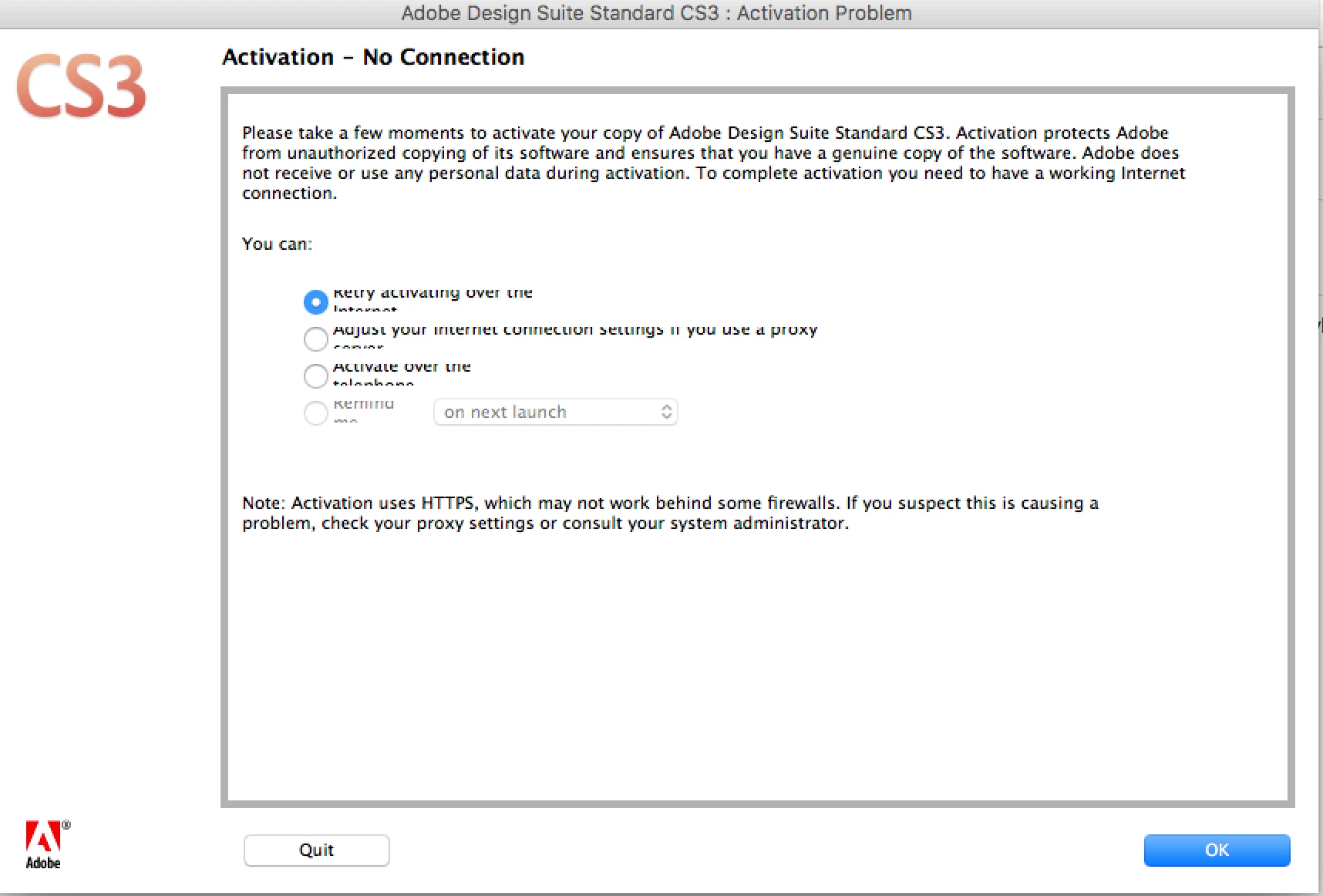
Task: Click the window title 'Activation Problem'
Action: click(x=824, y=13)
